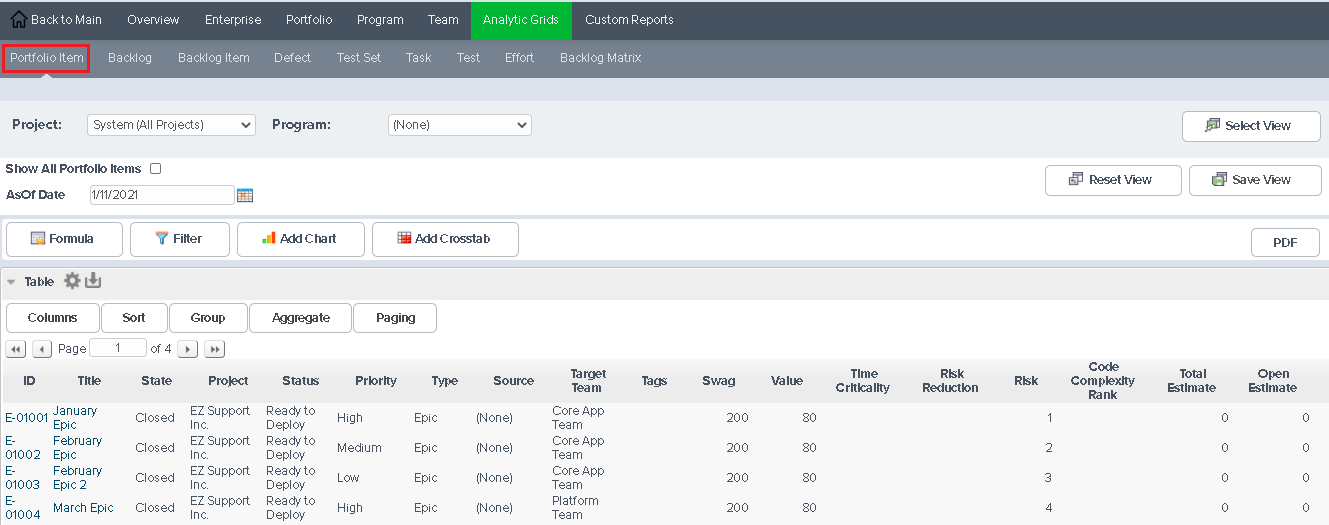Go to last page arrow
The height and width of the screenshot is (525, 1329).
(214, 349)
